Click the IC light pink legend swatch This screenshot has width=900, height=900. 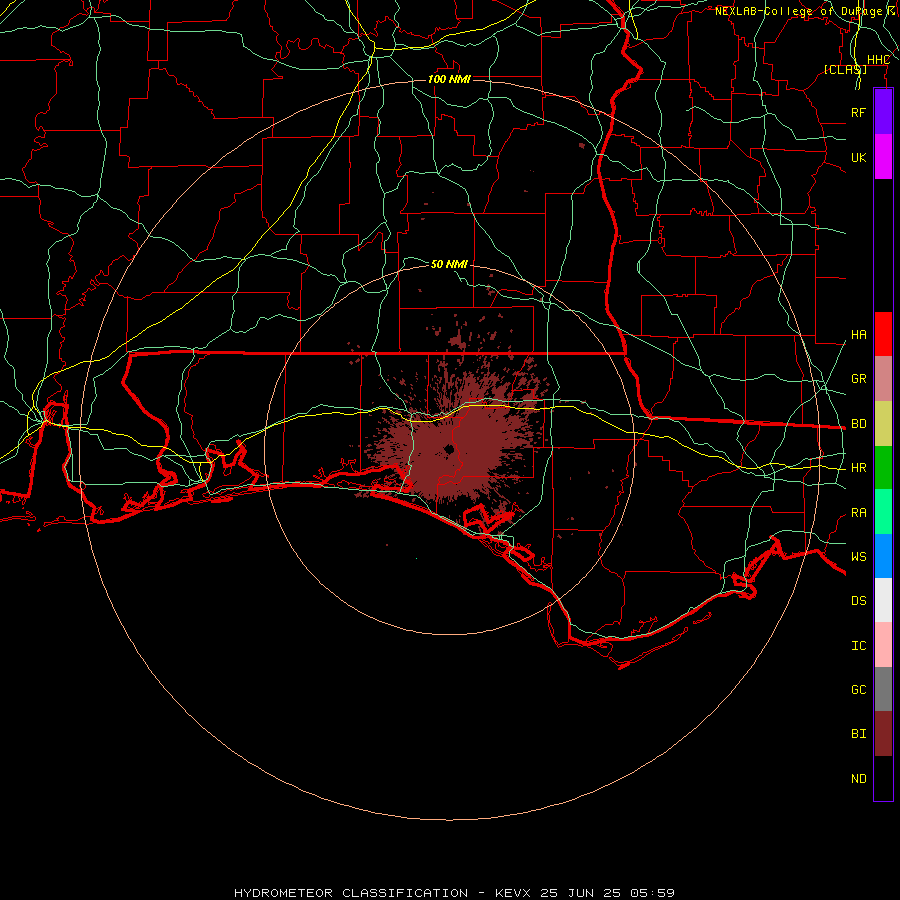[883, 645]
